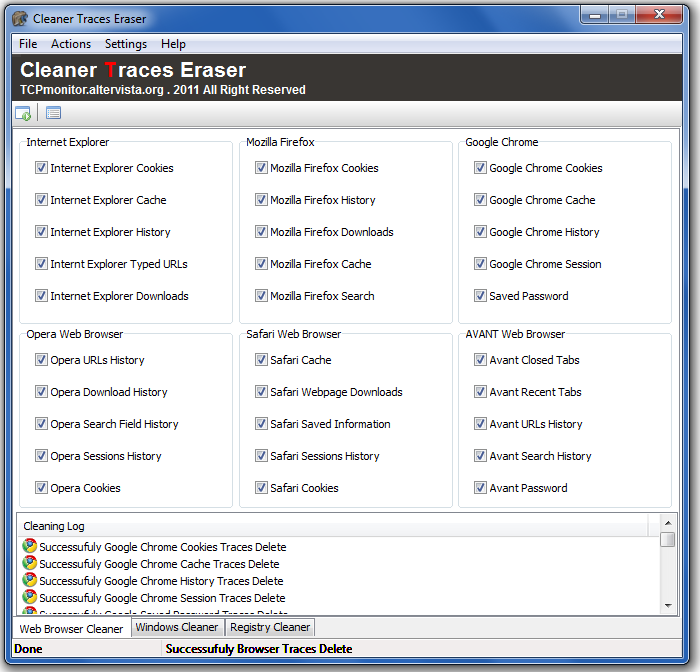This screenshot has height=672, width=700.
Task: Toggle Internt Explorer Typed URLs checkbox
Action: point(41,264)
